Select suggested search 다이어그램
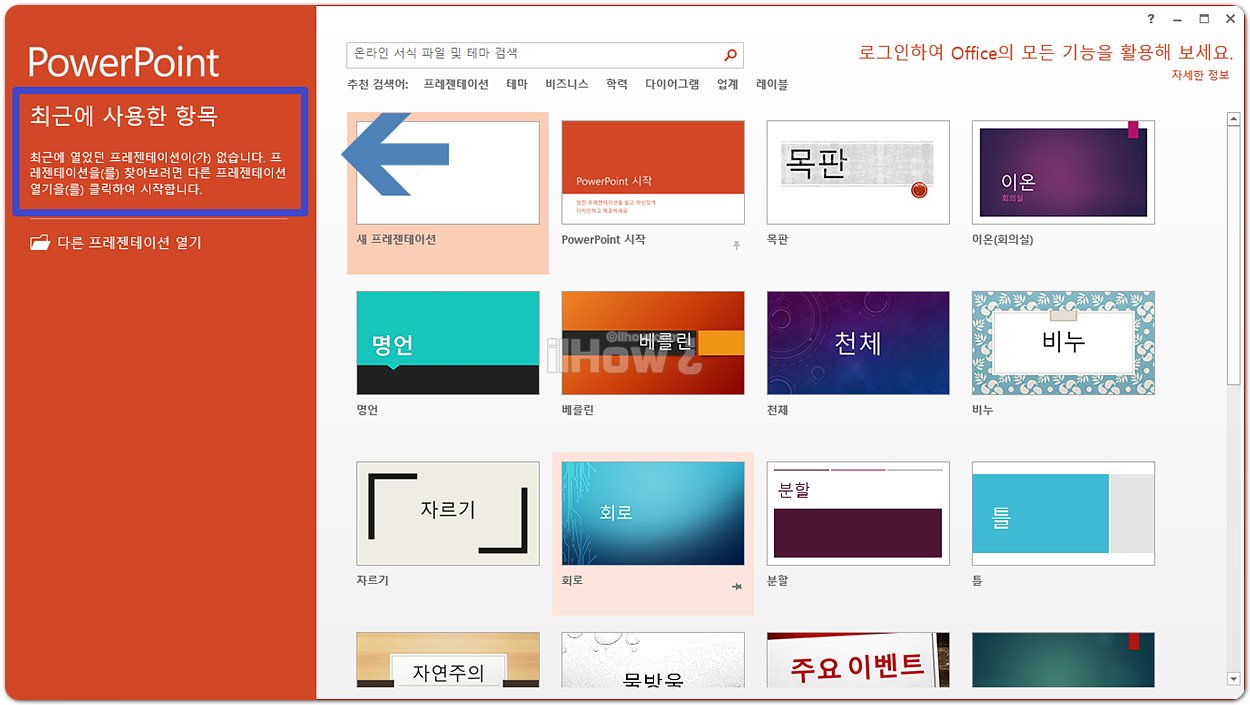This screenshot has height=705, width=1250. 672,85
